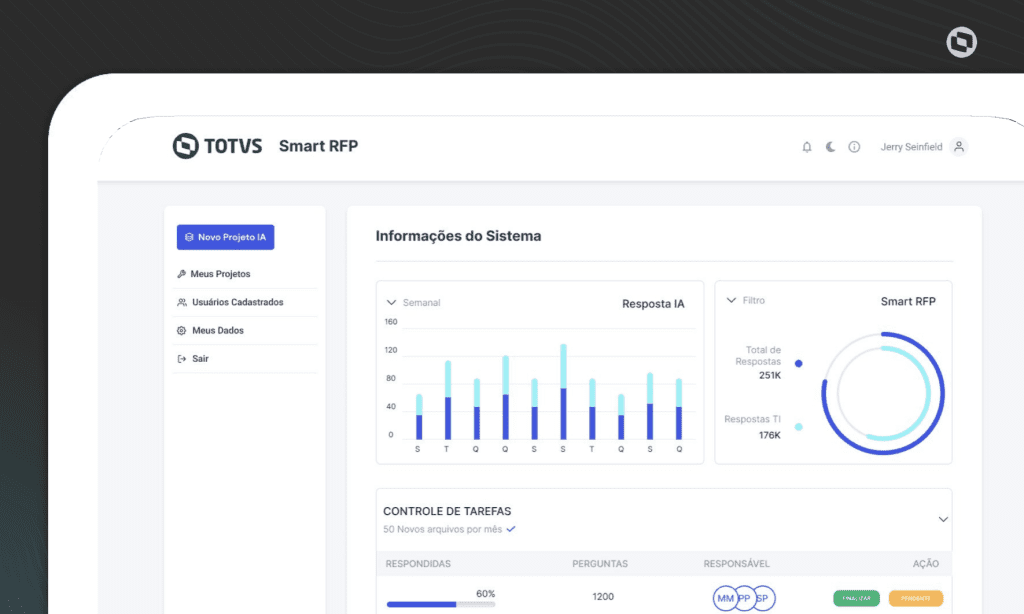Click the green Finalizar button

click(x=856, y=598)
